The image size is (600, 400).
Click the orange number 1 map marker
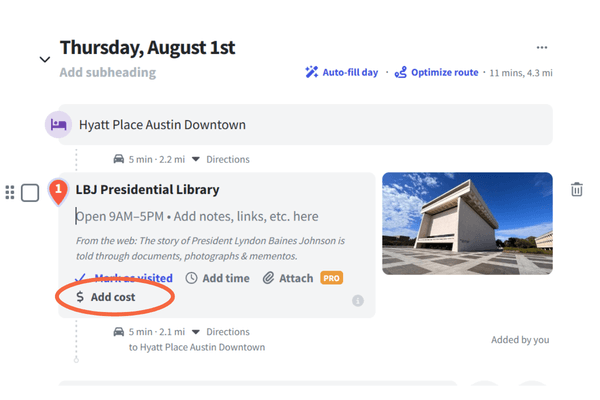click(x=59, y=188)
